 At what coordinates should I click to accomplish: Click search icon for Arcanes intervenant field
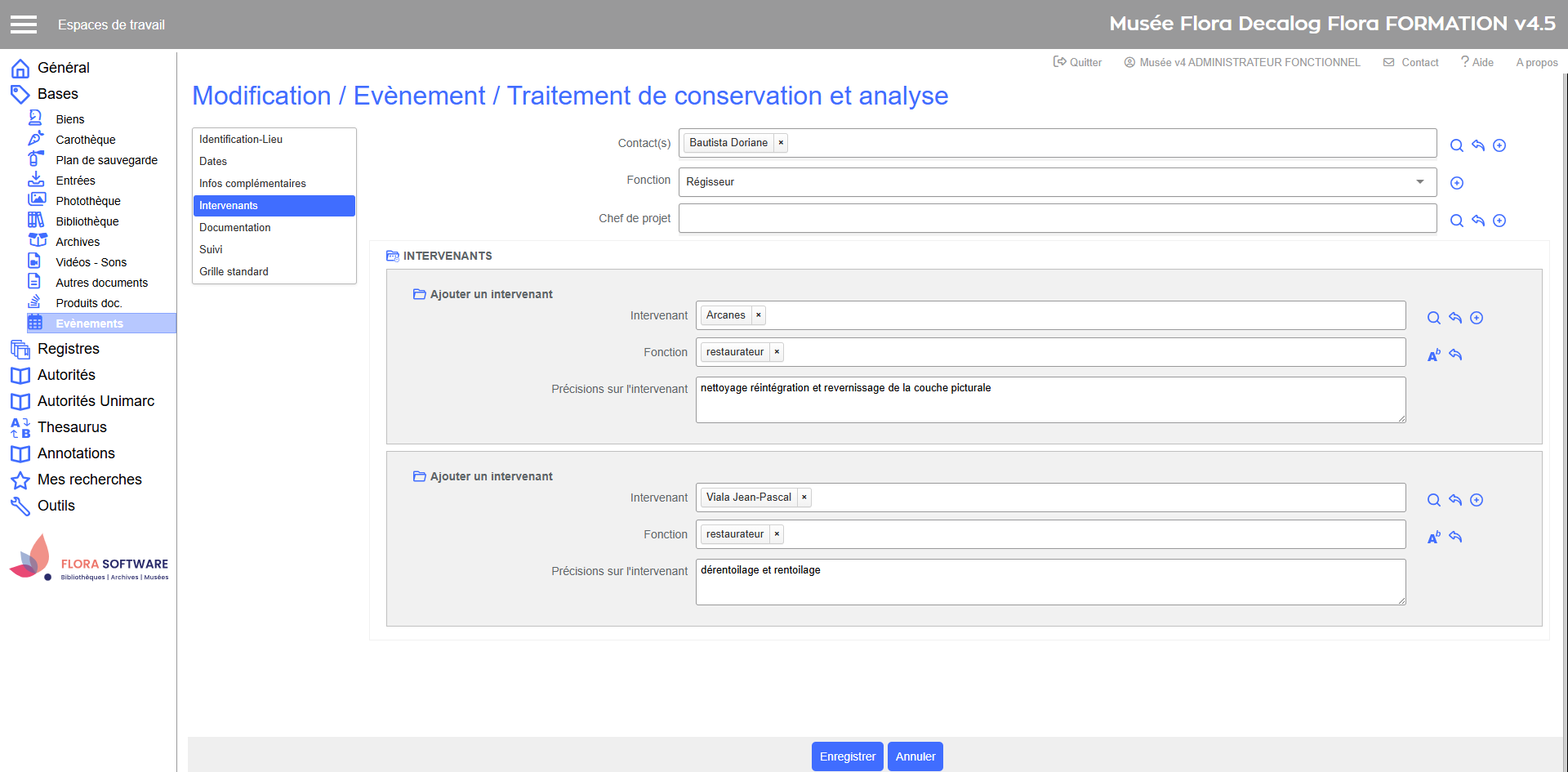coord(1433,318)
